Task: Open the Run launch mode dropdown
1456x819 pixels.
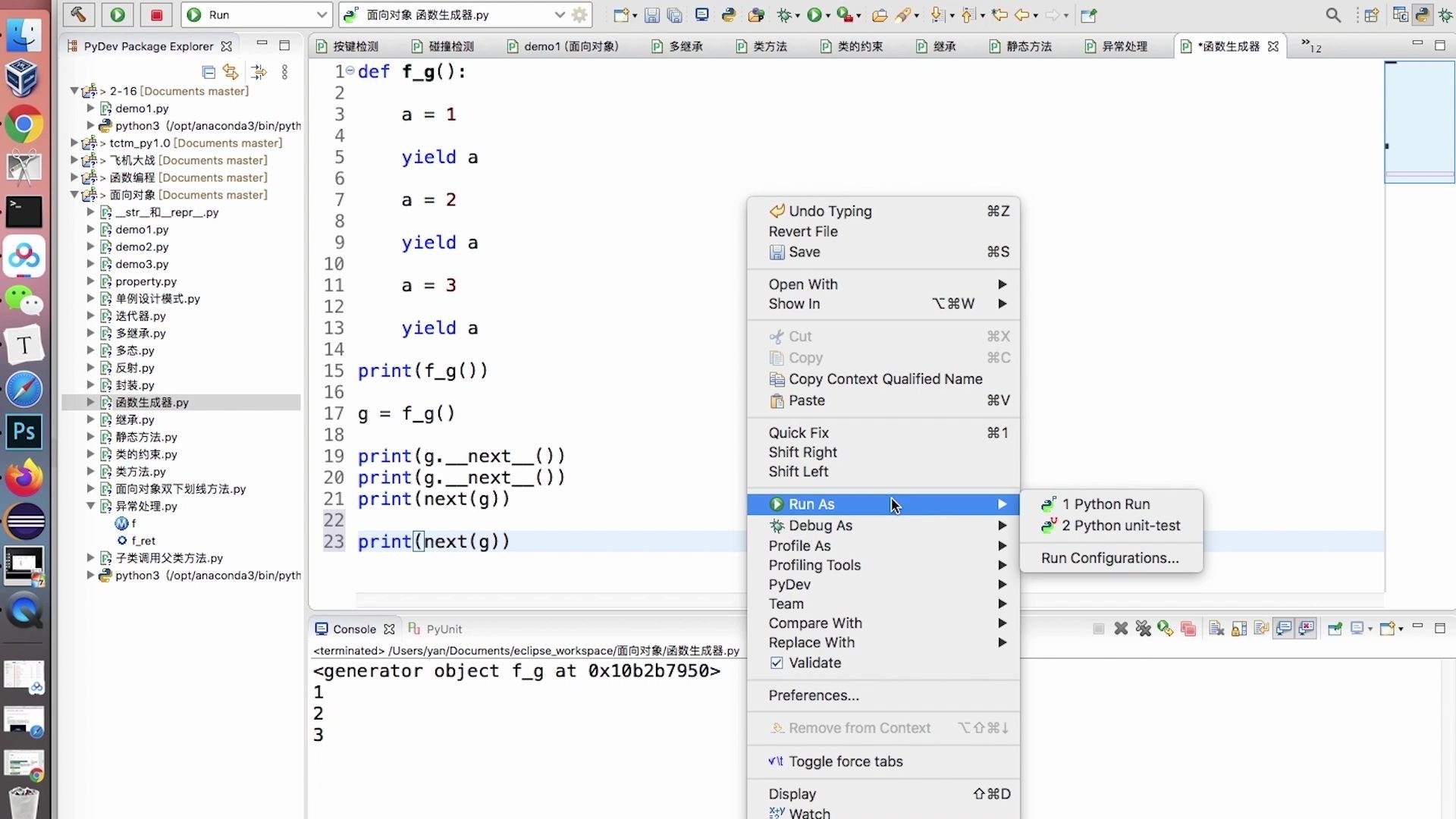Action: 322,14
